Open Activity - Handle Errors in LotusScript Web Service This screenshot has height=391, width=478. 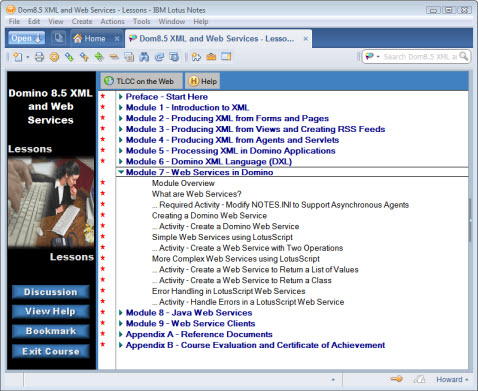(248, 302)
